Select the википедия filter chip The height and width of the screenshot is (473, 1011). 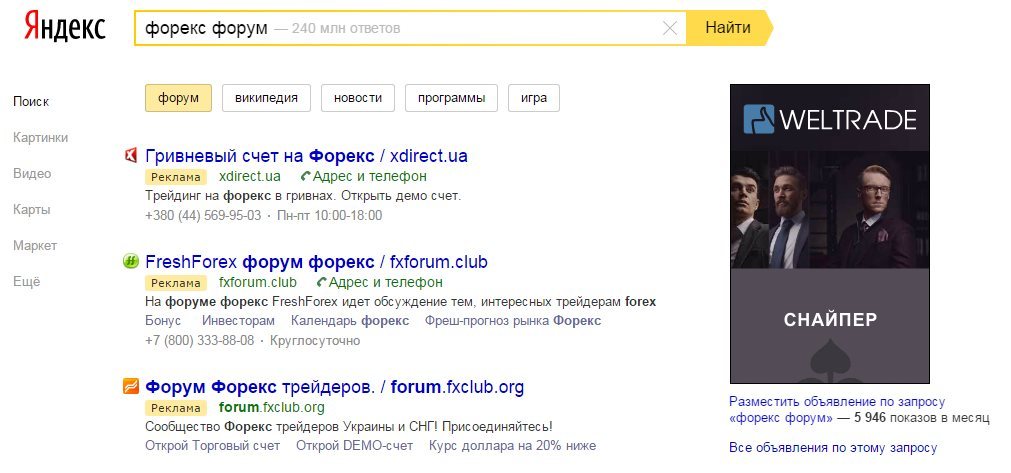266,98
